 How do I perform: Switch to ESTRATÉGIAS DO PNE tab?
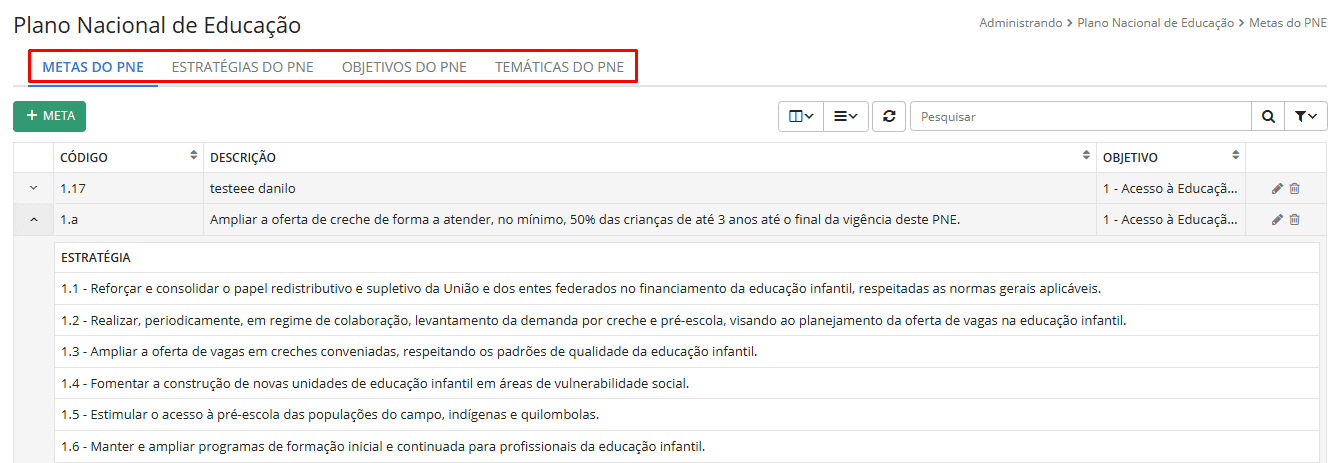(243, 68)
